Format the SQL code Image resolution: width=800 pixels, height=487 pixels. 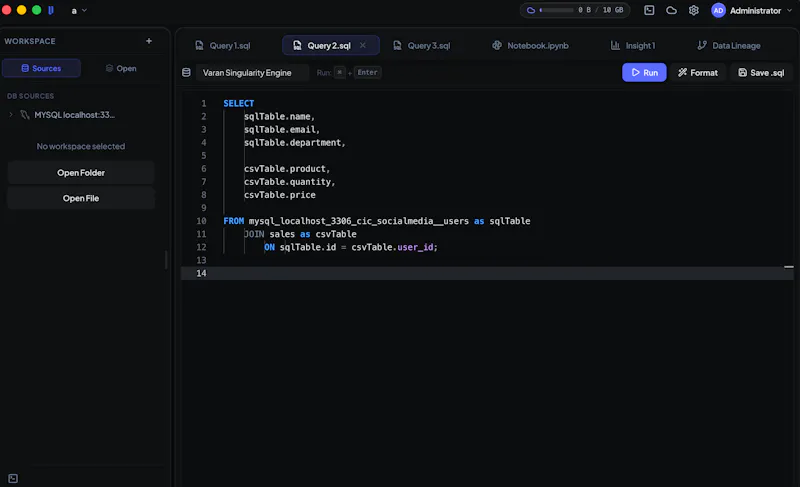coord(697,72)
